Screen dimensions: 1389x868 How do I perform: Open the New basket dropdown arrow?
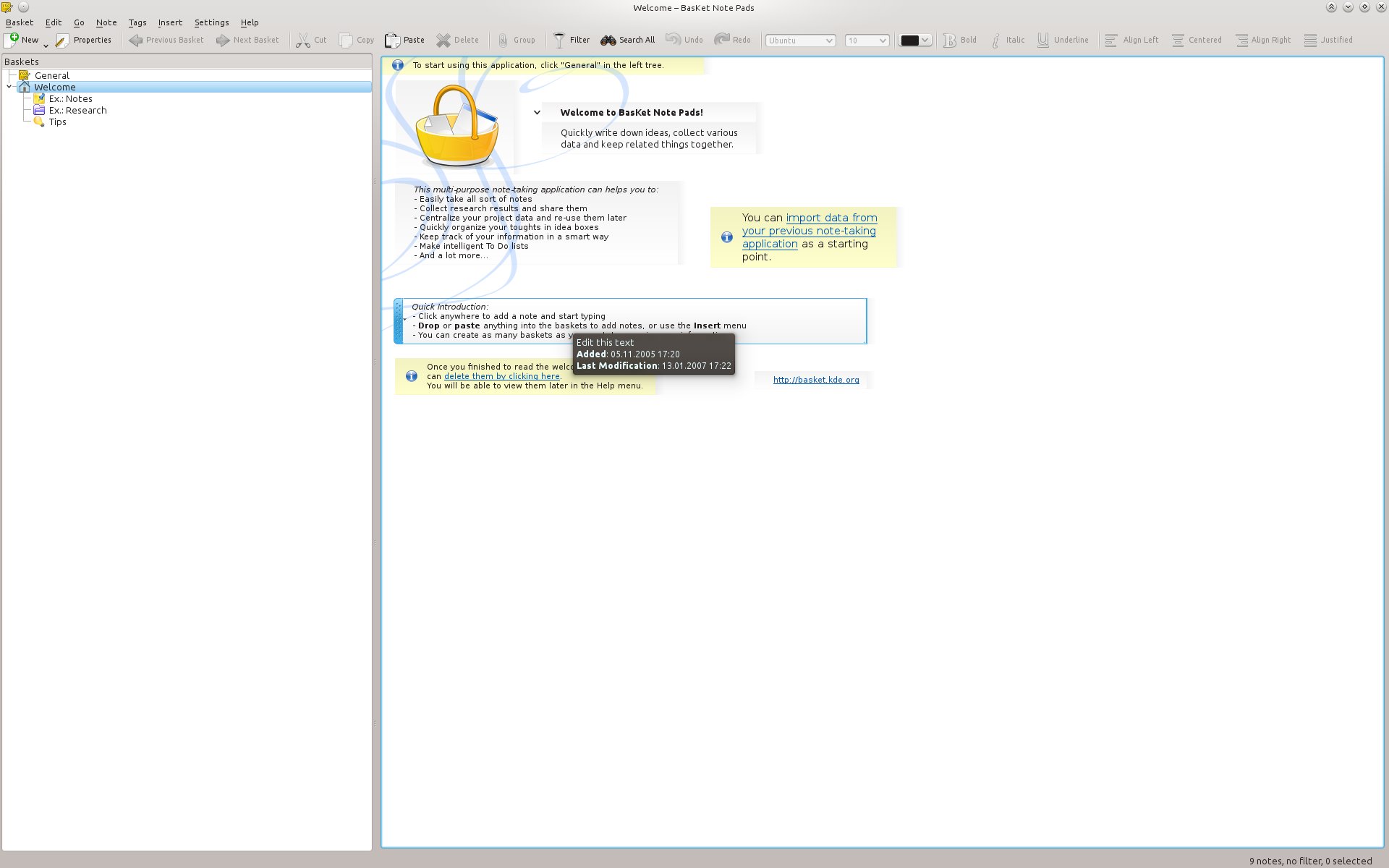click(46, 45)
